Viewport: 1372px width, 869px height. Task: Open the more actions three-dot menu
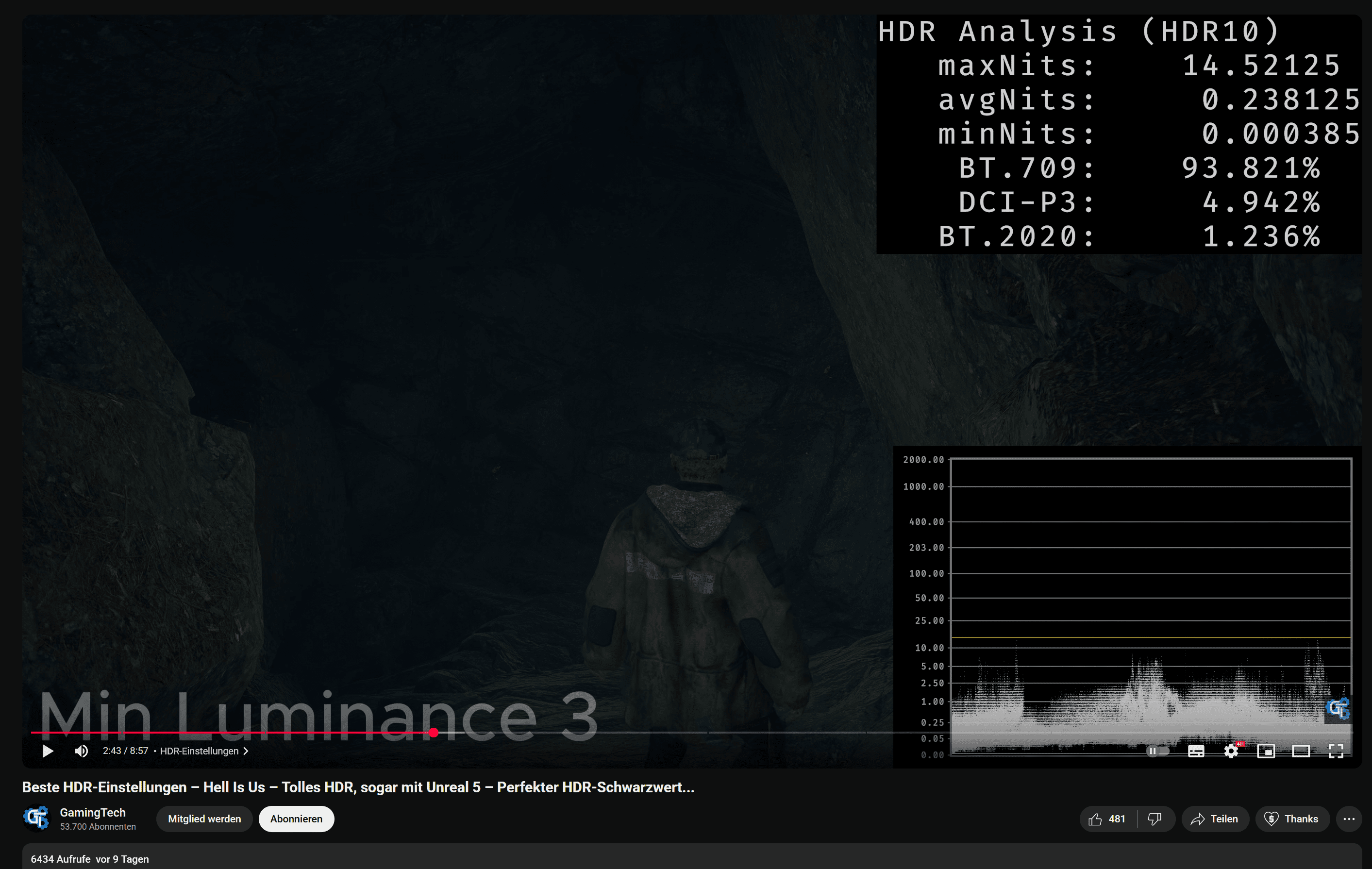pyautogui.click(x=1349, y=819)
